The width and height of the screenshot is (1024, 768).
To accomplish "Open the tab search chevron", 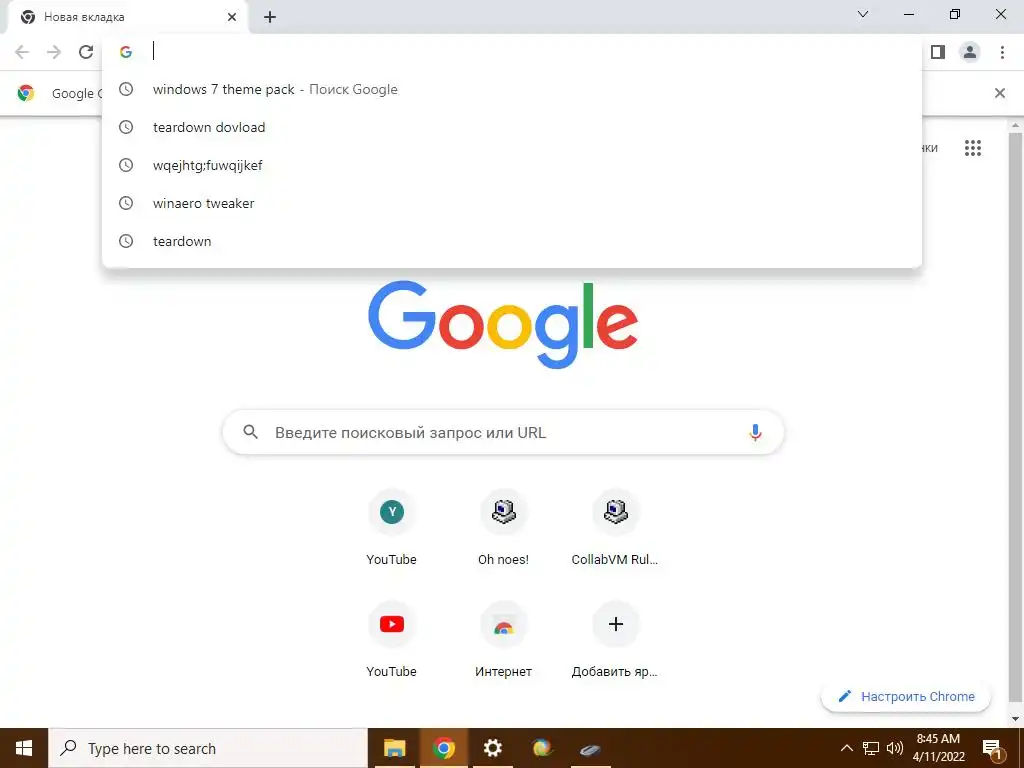I will pos(863,14).
